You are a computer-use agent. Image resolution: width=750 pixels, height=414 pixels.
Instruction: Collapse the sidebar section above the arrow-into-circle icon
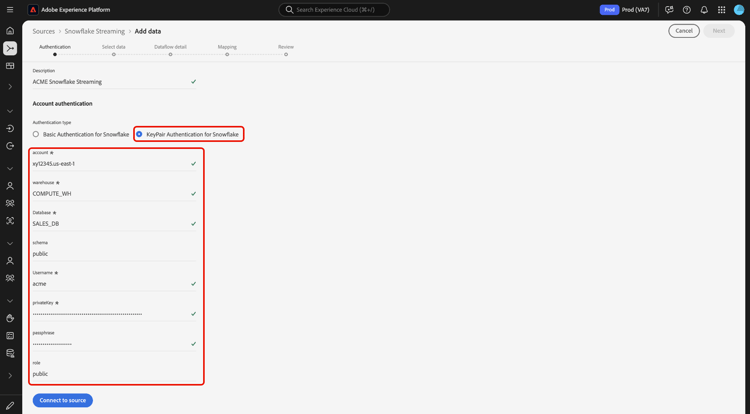click(x=10, y=111)
